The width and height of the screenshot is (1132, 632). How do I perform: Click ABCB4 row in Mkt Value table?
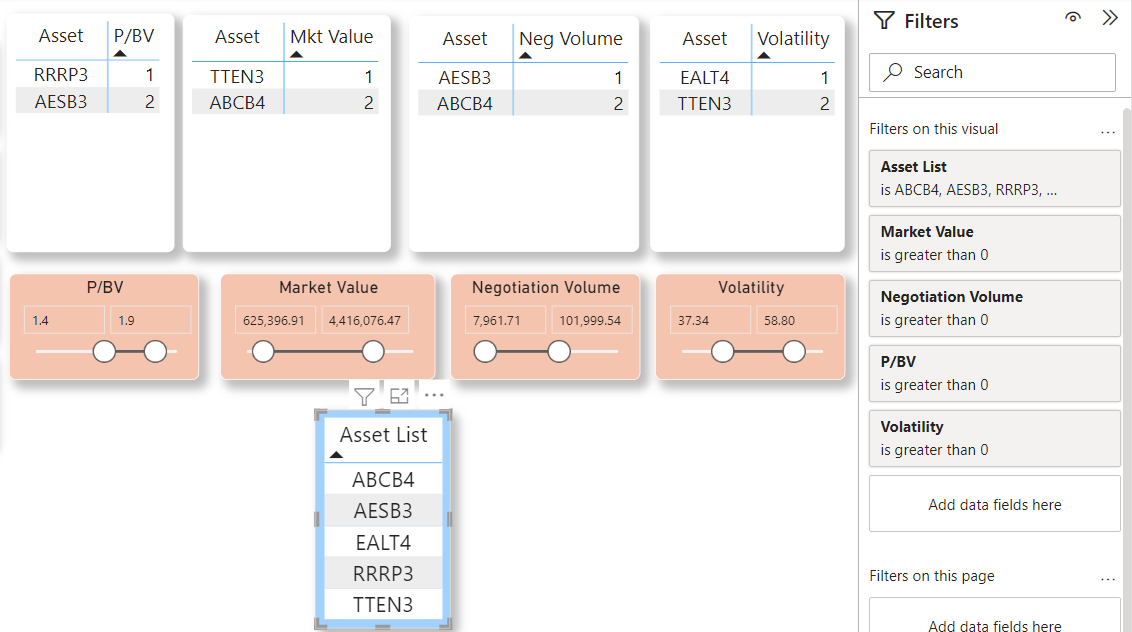tap(285, 103)
